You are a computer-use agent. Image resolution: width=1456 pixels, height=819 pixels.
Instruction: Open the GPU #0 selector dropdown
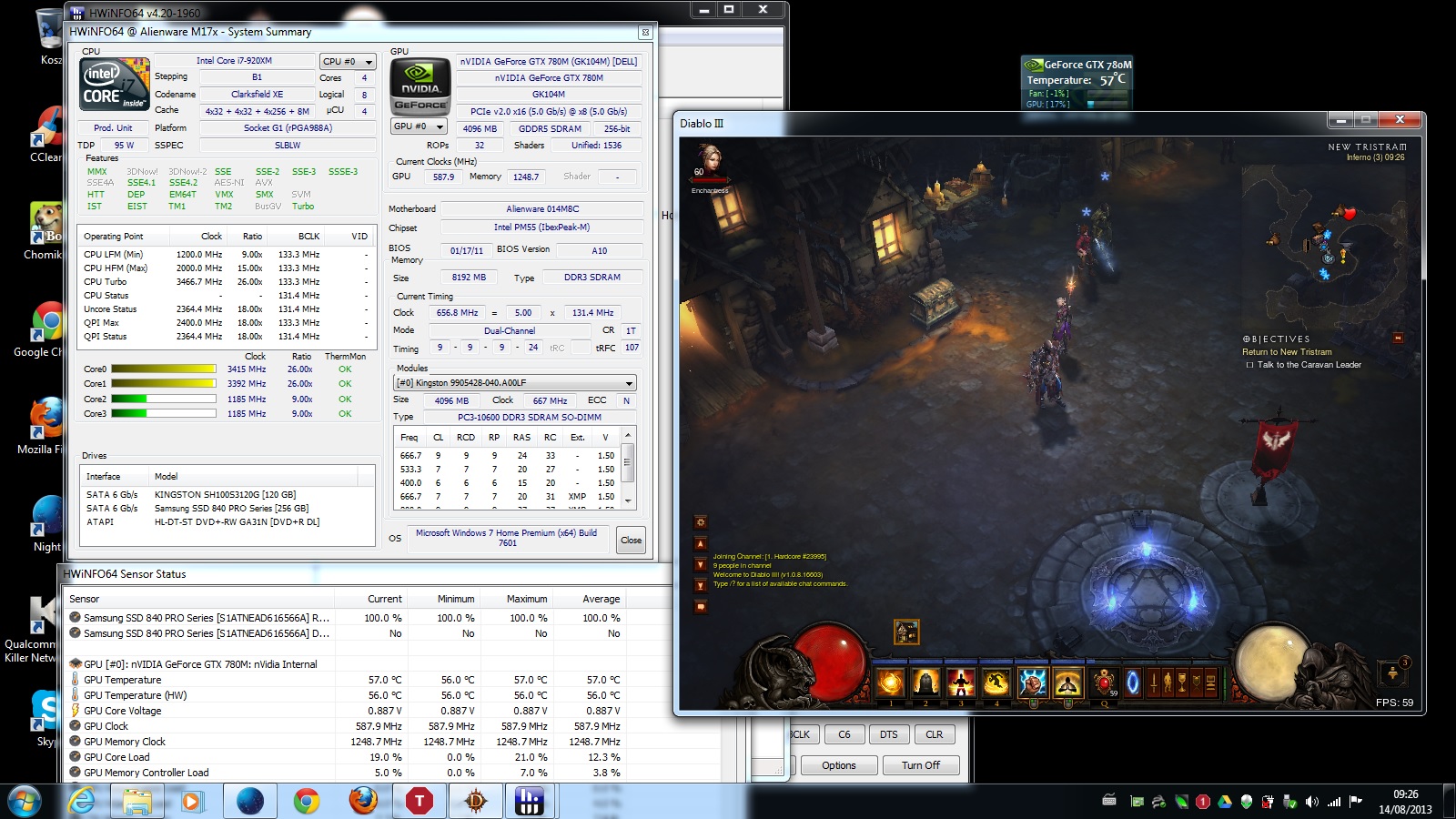tap(419, 126)
